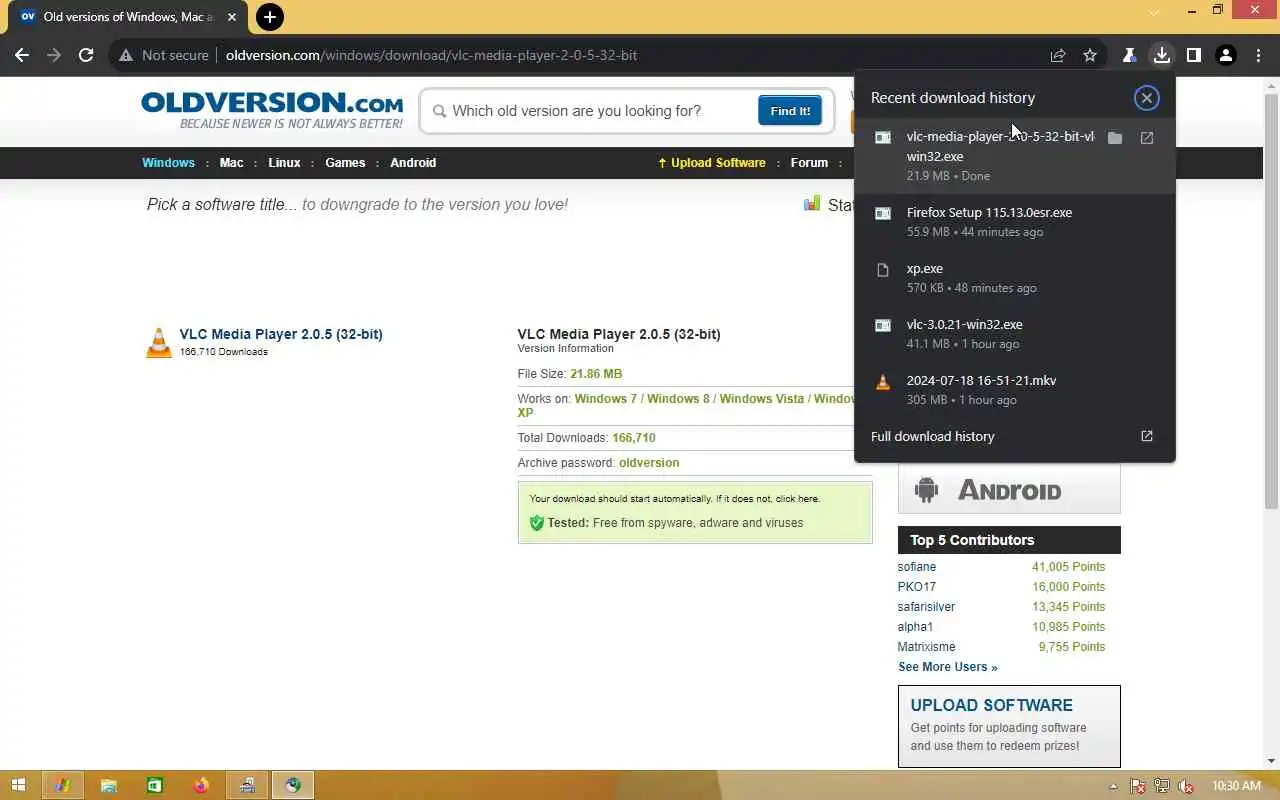Select the Windows navigation item
The image size is (1280, 800).
(x=168, y=162)
